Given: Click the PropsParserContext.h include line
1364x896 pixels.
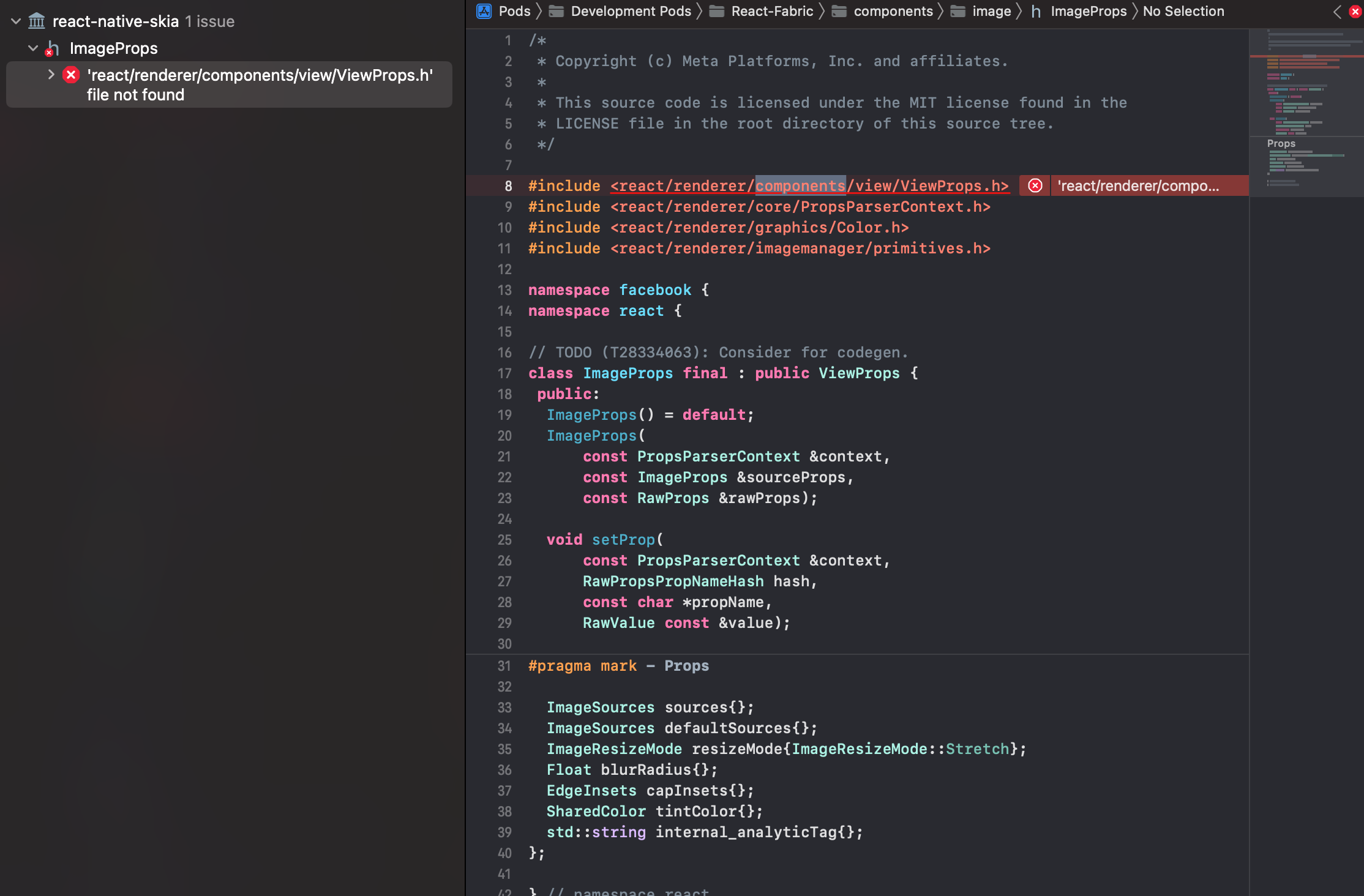Looking at the screenshot, I should tap(759, 207).
